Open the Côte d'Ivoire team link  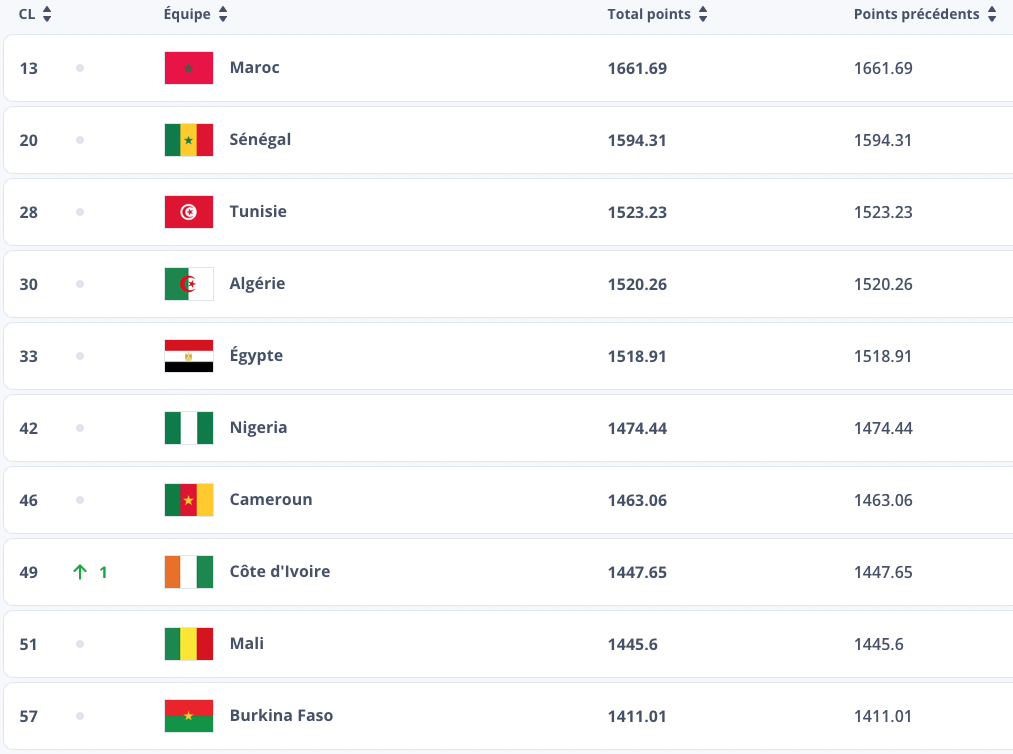tap(279, 572)
